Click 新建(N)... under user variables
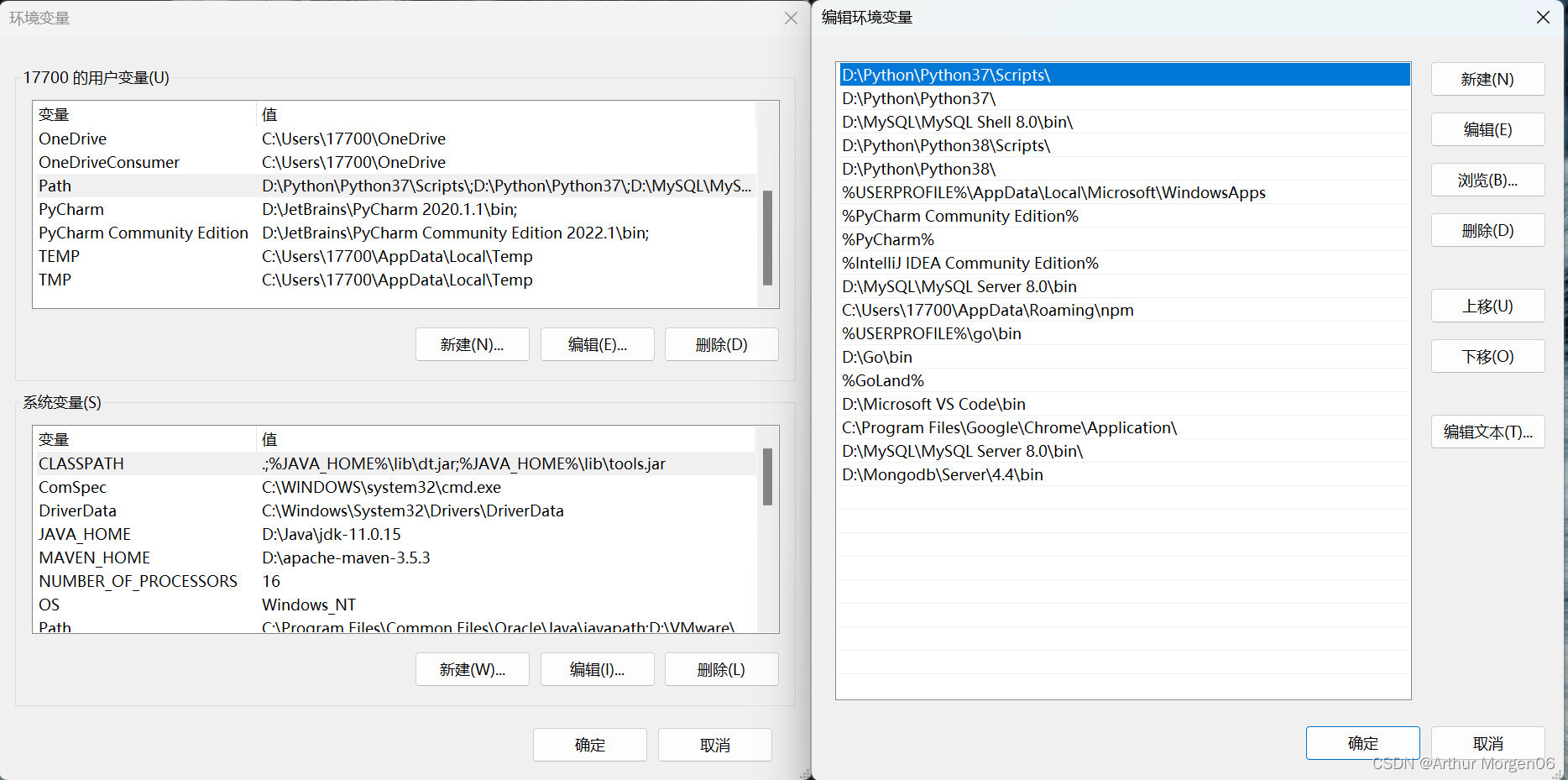The height and width of the screenshot is (780, 1568). pos(472,344)
